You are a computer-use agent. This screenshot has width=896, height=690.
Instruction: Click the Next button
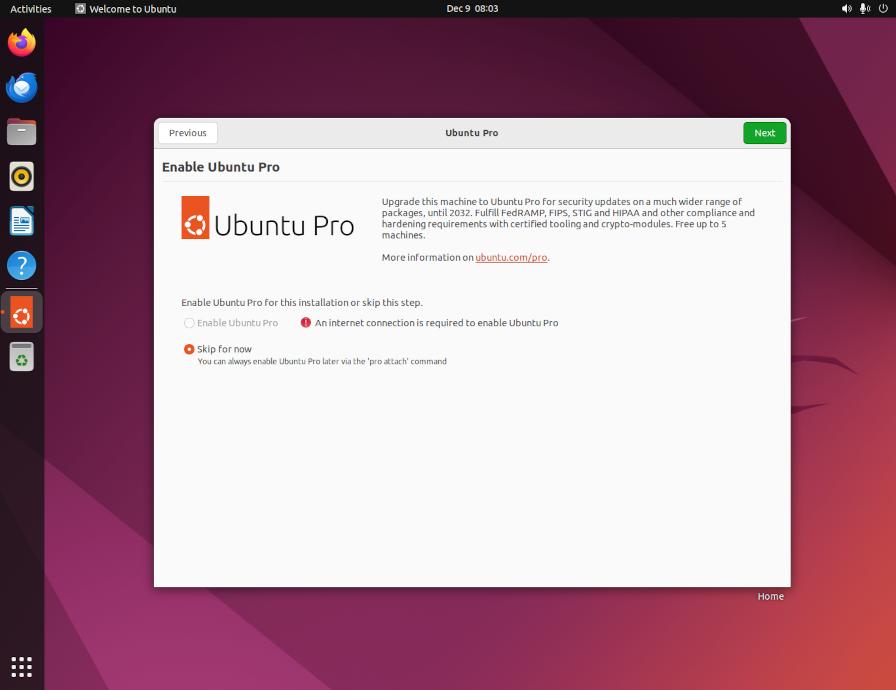pos(765,133)
